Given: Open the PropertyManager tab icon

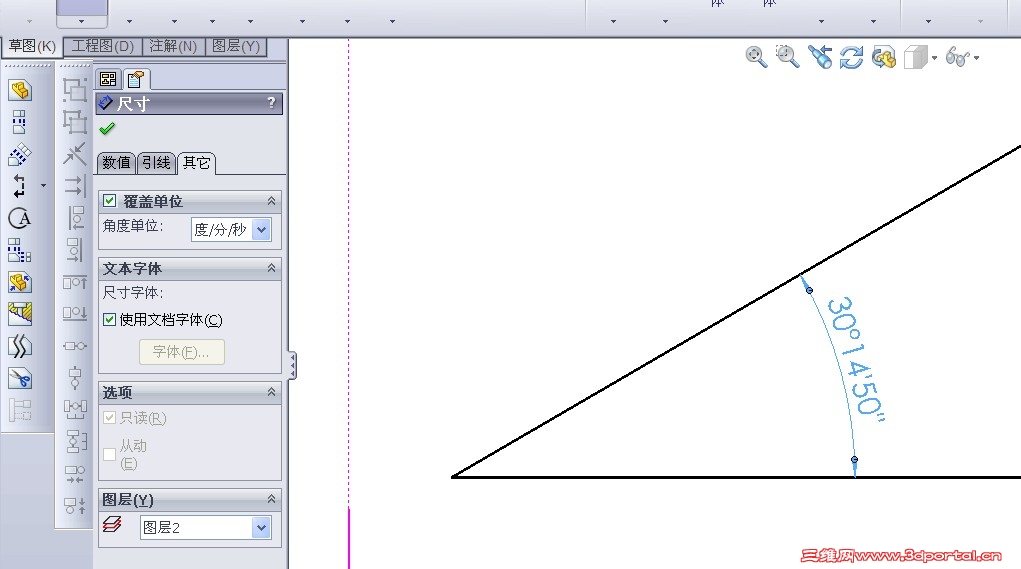Looking at the screenshot, I should [135, 79].
